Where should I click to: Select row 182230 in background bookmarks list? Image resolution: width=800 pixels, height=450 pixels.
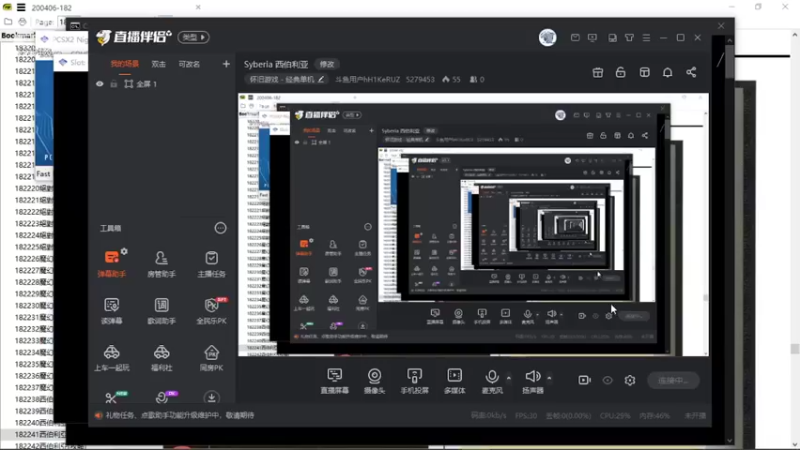(x=33, y=305)
